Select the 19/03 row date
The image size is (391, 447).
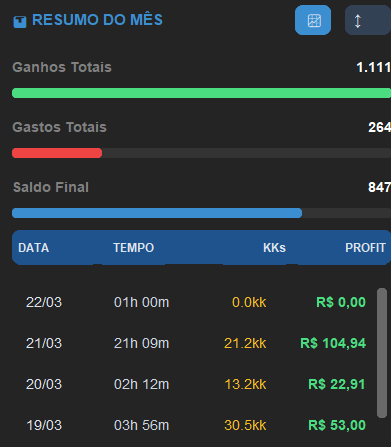point(44,425)
